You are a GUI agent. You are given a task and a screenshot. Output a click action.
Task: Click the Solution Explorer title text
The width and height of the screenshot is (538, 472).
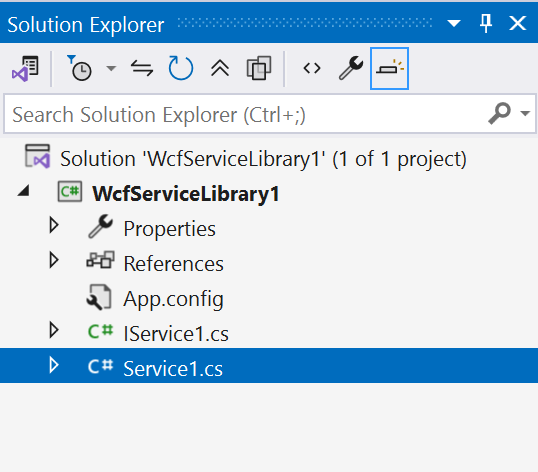[x=86, y=25]
